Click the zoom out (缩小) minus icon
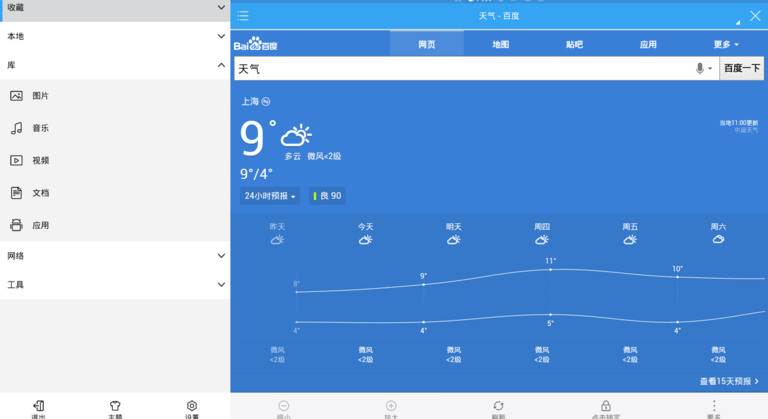The height and width of the screenshot is (419, 768). click(x=284, y=406)
